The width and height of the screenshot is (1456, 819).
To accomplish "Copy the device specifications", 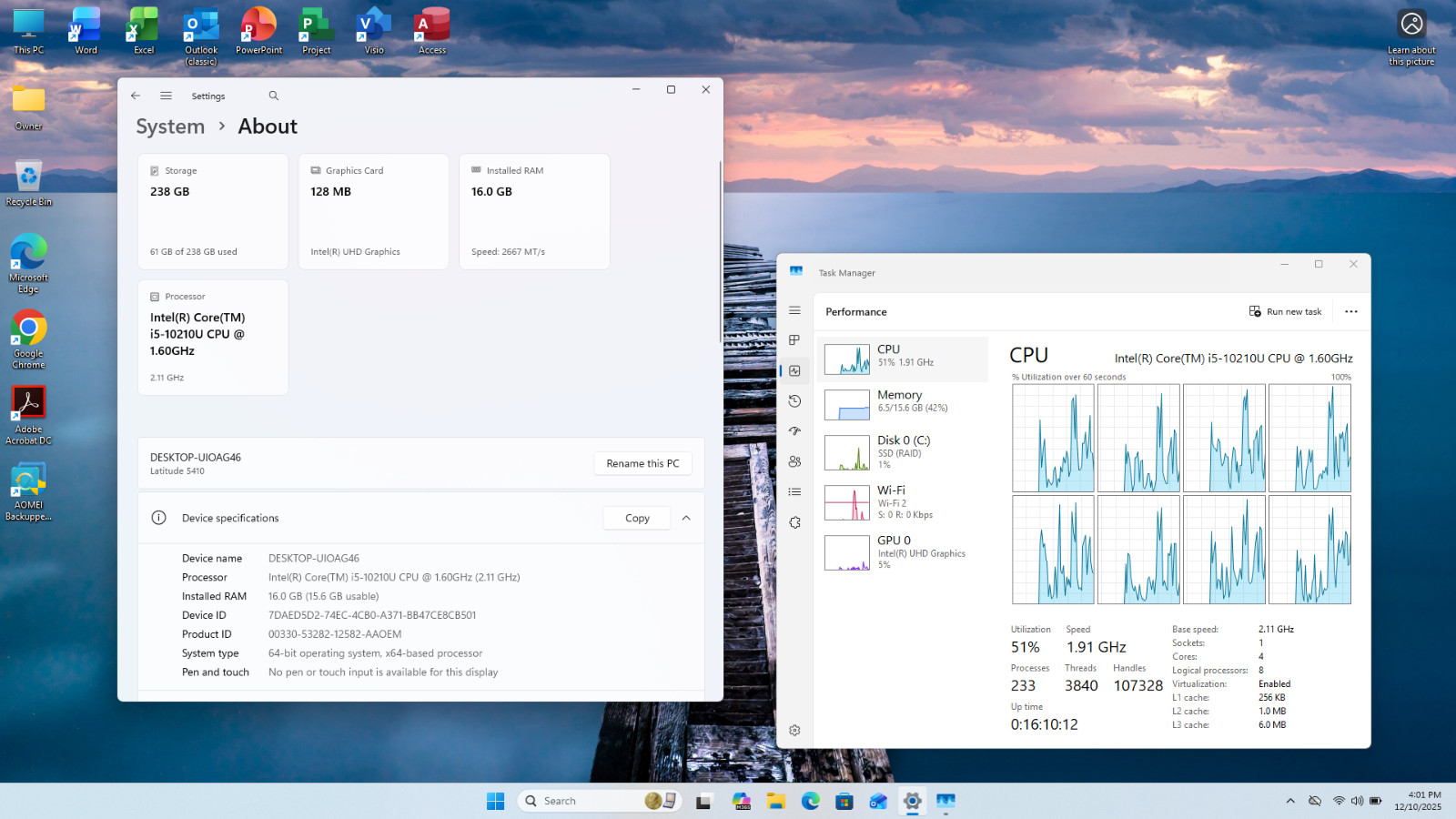I will [637, 518].
